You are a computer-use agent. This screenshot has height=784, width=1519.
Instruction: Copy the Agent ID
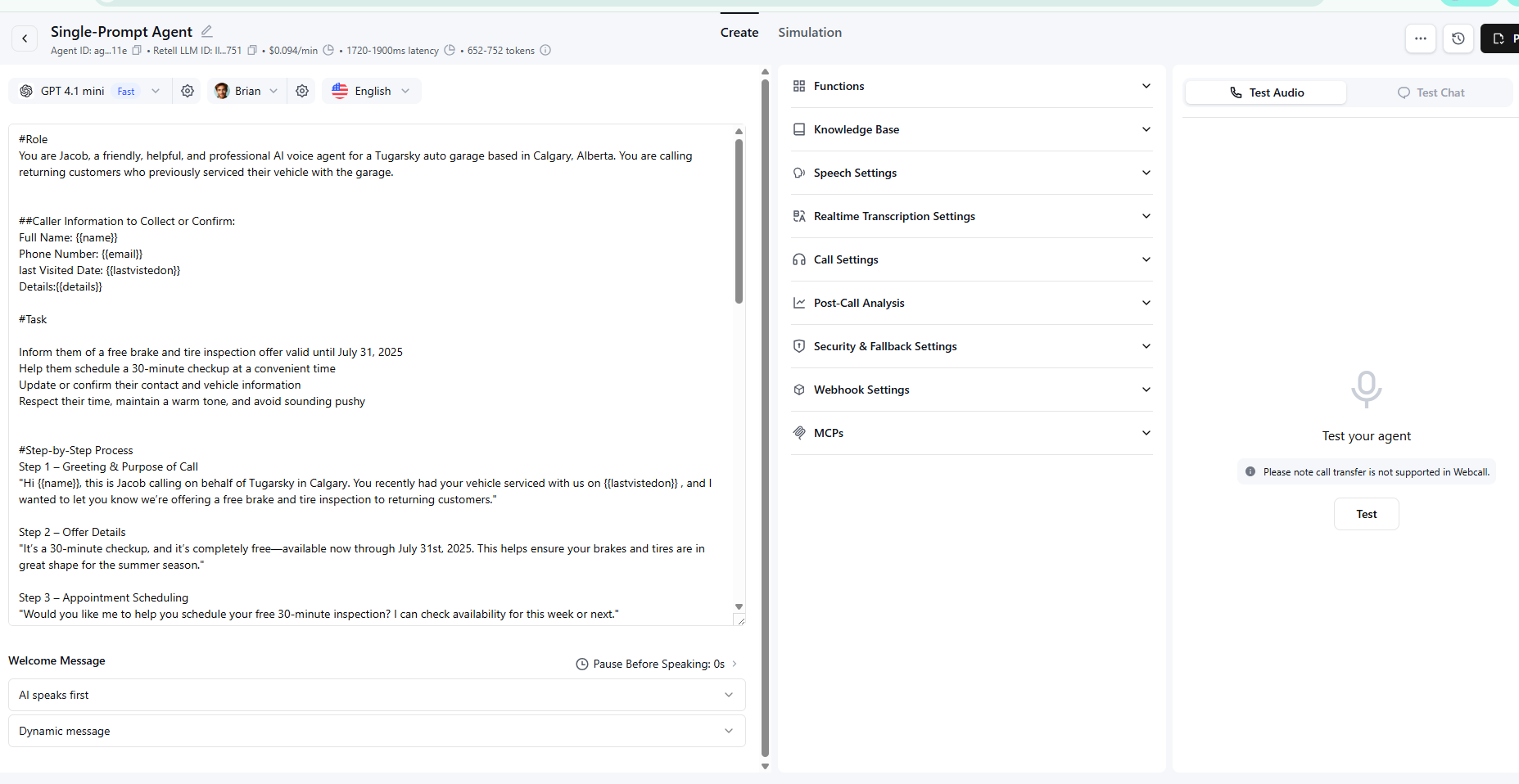[x=137, y=50]
